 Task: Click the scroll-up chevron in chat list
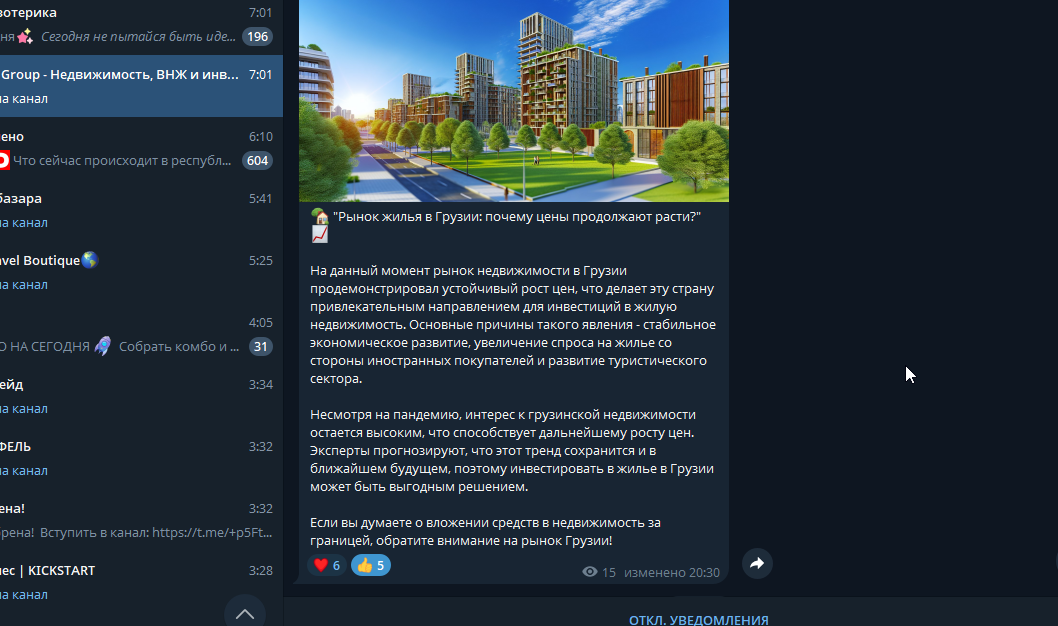tap(245, 613)
